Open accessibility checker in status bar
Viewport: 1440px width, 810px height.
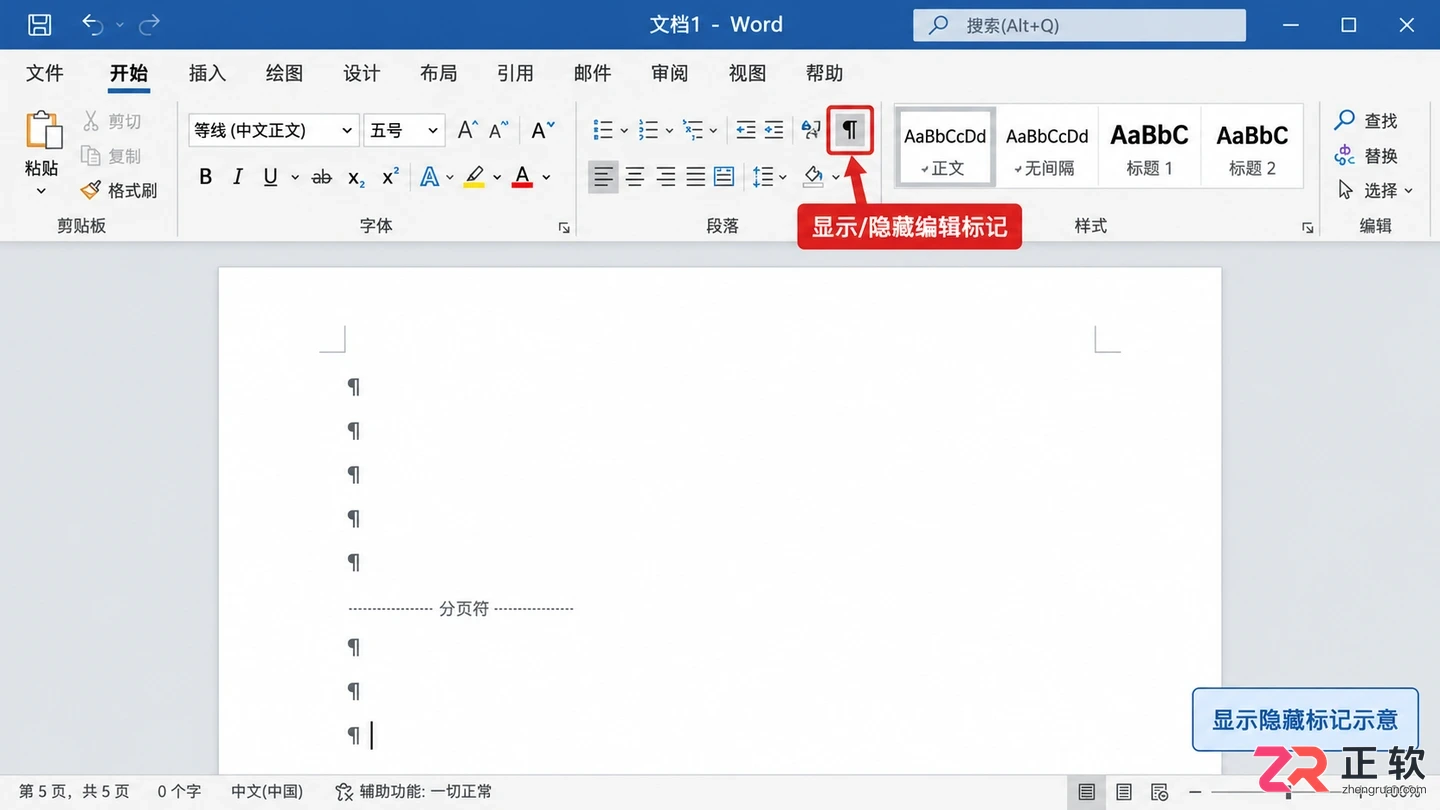[413, 791]
